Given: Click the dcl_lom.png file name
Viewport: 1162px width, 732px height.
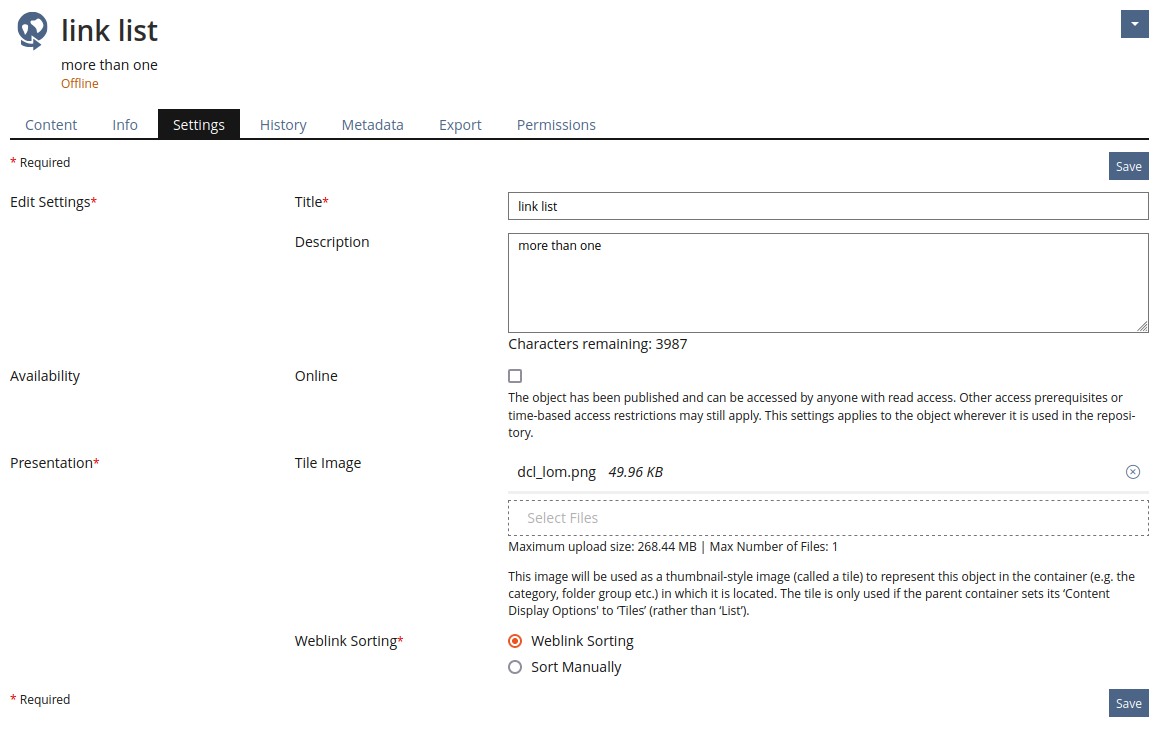Looking at the screenshot, I should tap(556, 472).
